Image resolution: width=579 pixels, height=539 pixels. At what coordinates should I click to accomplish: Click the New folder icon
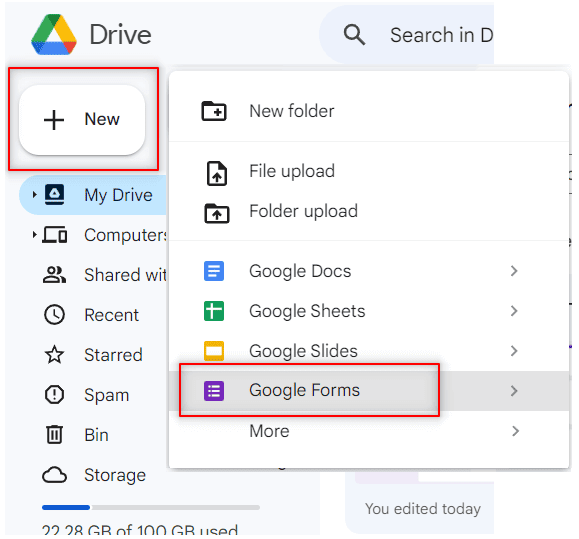[x=214, y=111]
